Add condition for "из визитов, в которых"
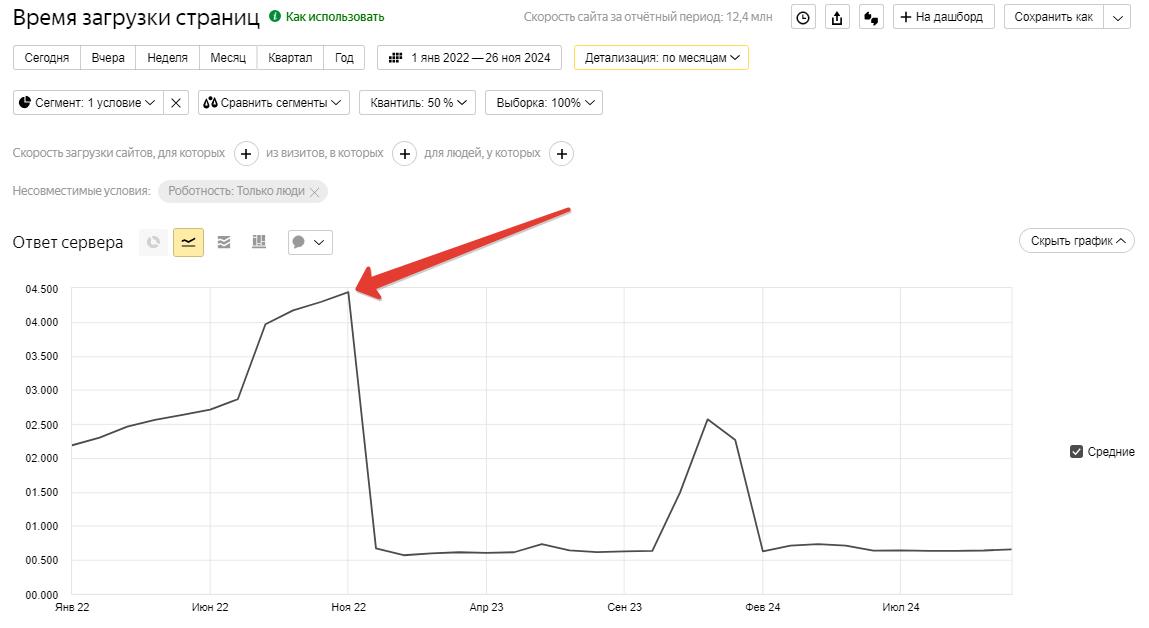This screenshot has height=628, width=1149. [404, 154]
